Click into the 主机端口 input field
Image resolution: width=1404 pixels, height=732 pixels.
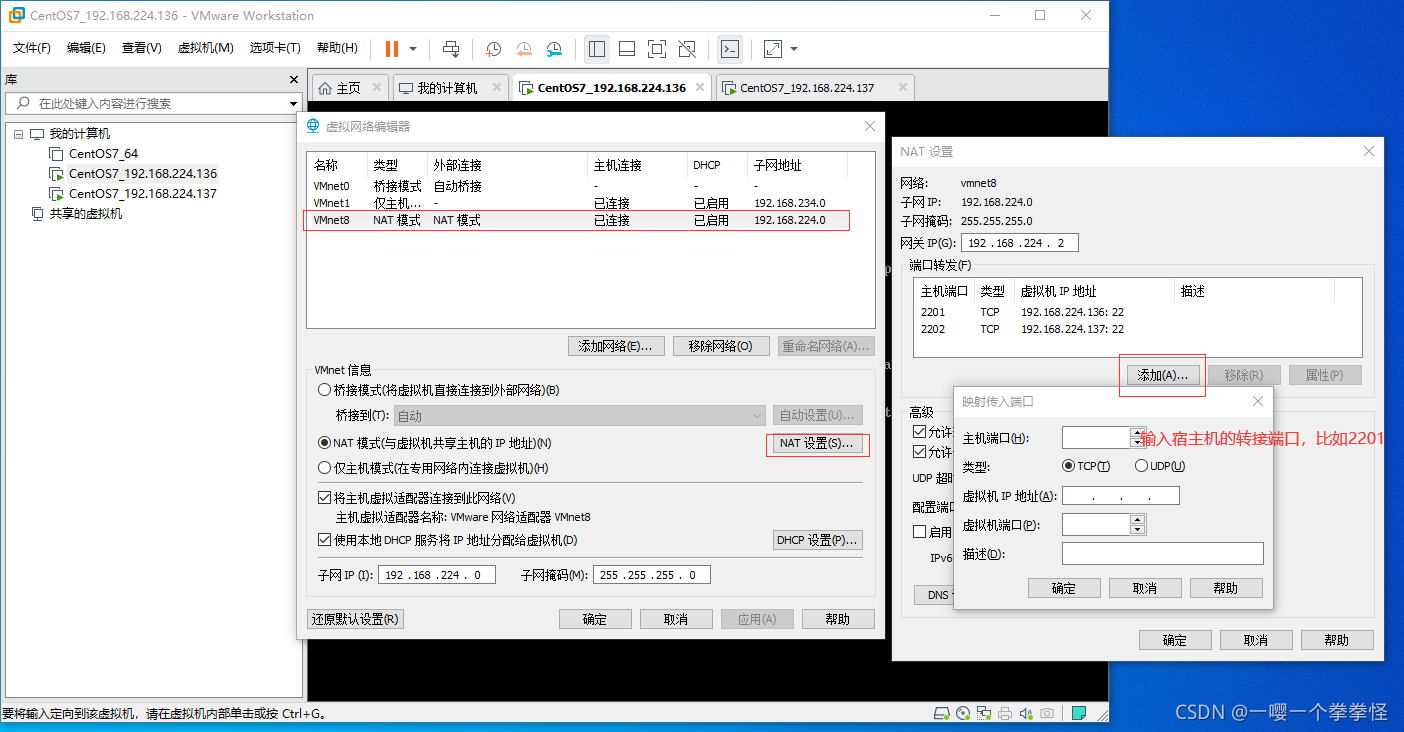click(1096, 438)
